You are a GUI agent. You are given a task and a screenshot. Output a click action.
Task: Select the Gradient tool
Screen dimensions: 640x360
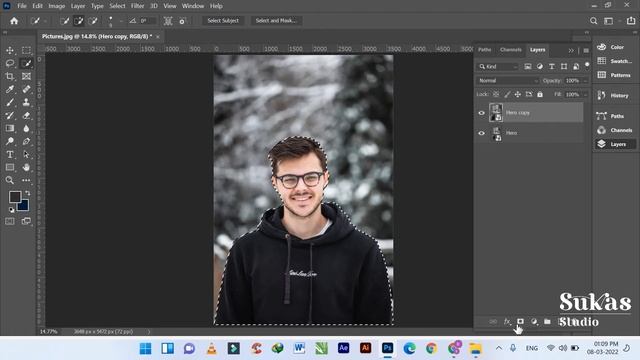point(10,128)
